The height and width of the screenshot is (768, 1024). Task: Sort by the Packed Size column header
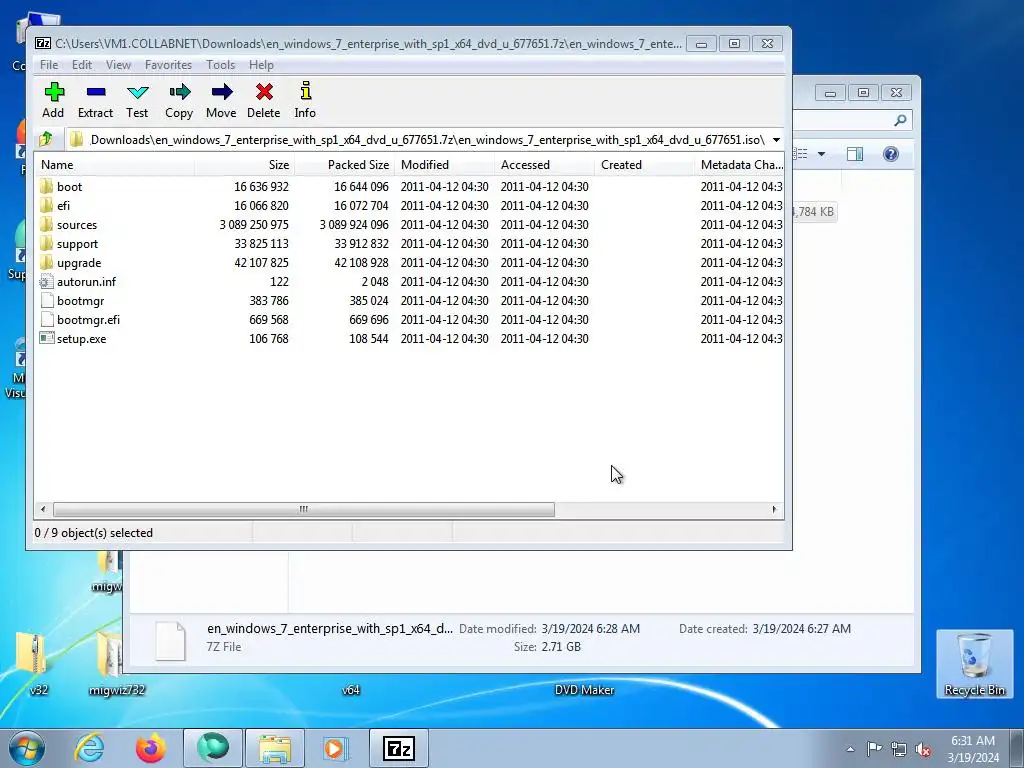(x=344, y=165)
